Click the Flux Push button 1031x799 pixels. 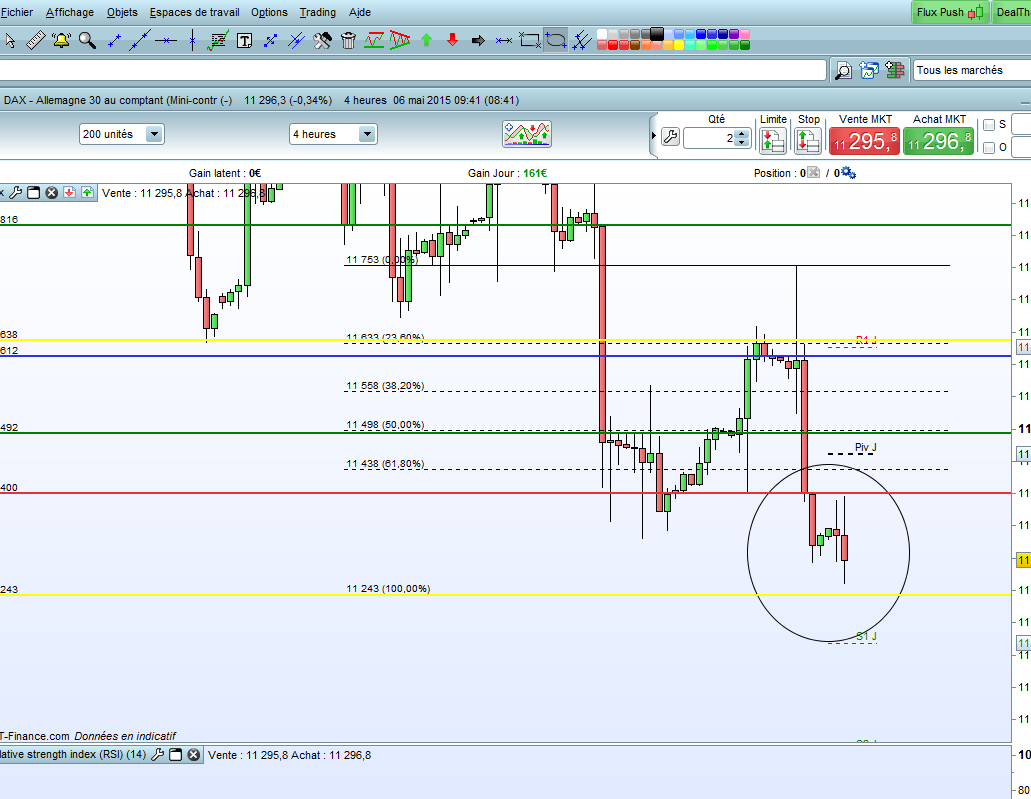pyautogui.click(x=950, y=12)
